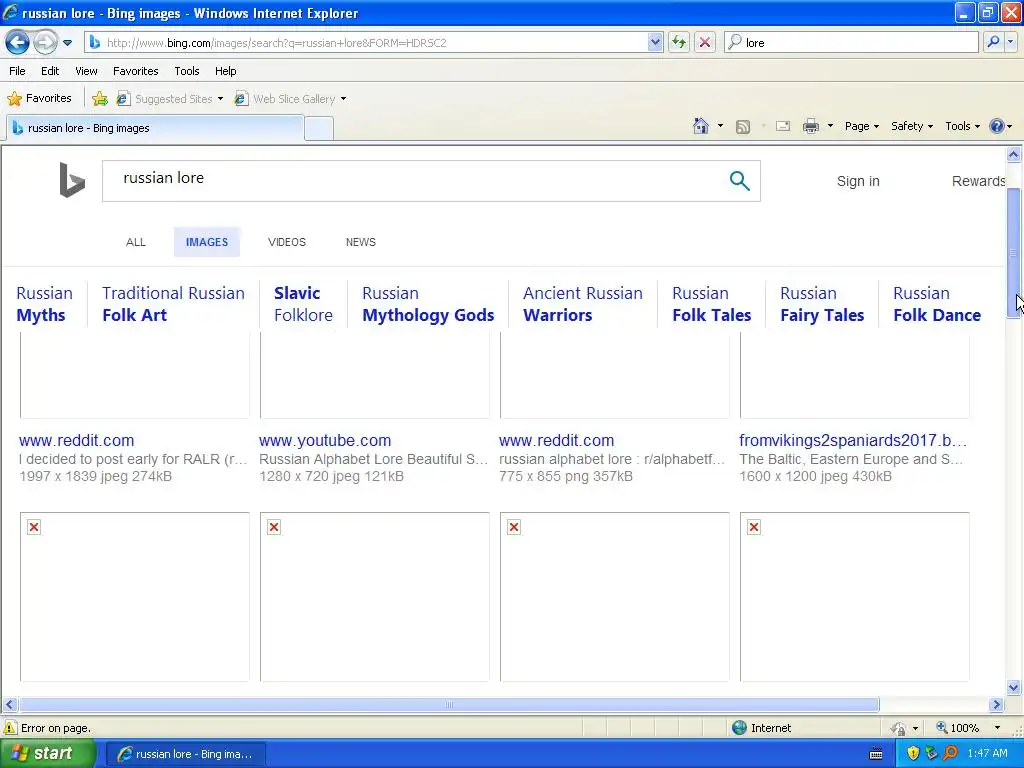Open the recent pages dropdown arrow
The width and height of the screenshot is (1024, 768).
coord(67,43)
